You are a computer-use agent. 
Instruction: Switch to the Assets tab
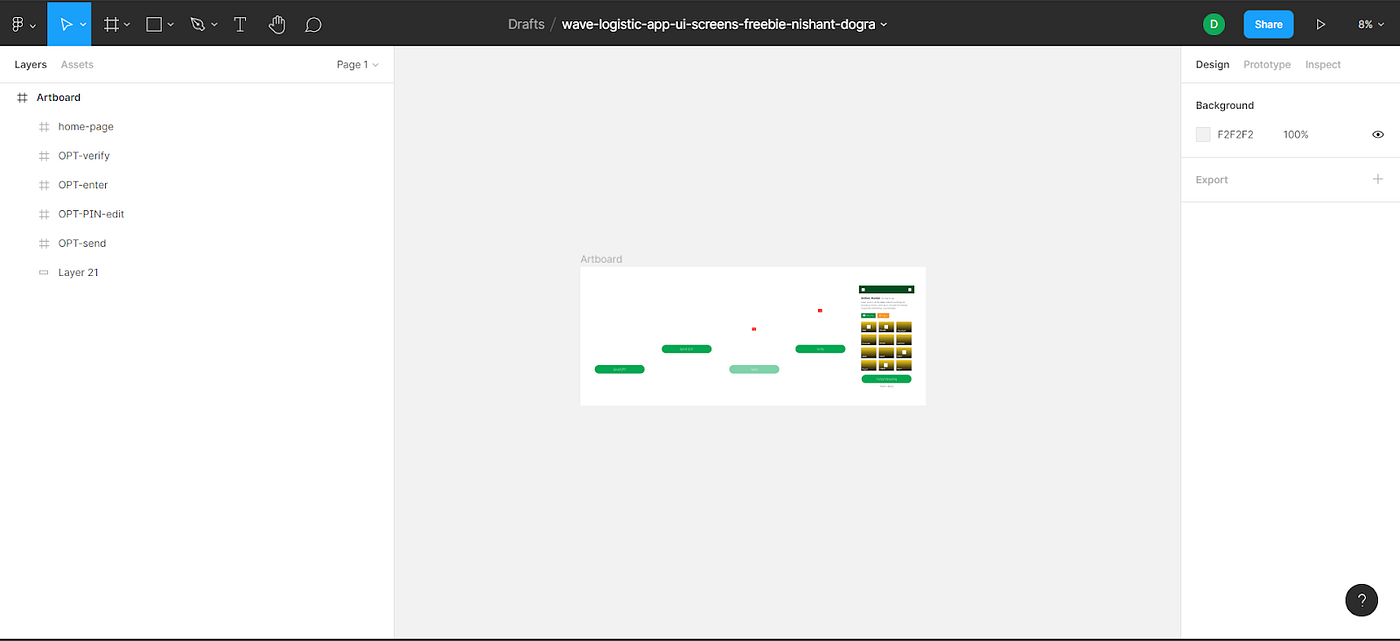(x=77, y=64)
